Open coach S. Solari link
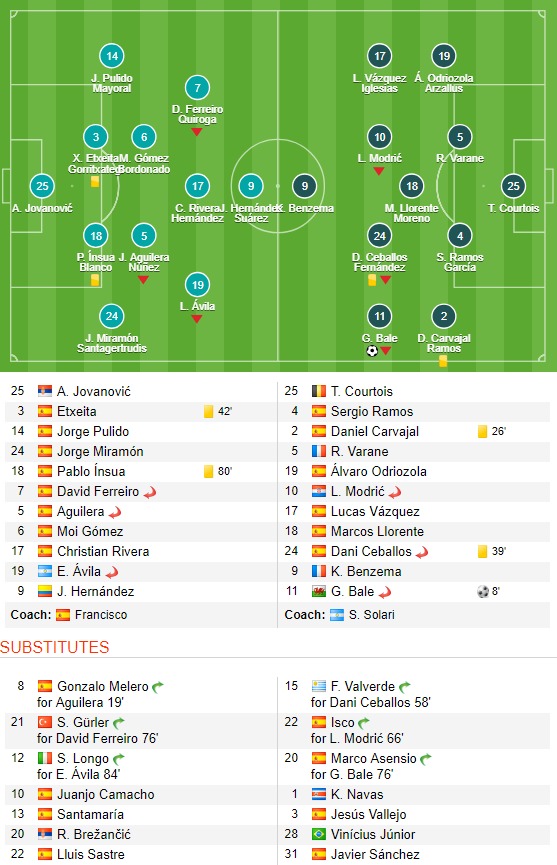Viewport: 557px width, 865px height. pos(372,615)
